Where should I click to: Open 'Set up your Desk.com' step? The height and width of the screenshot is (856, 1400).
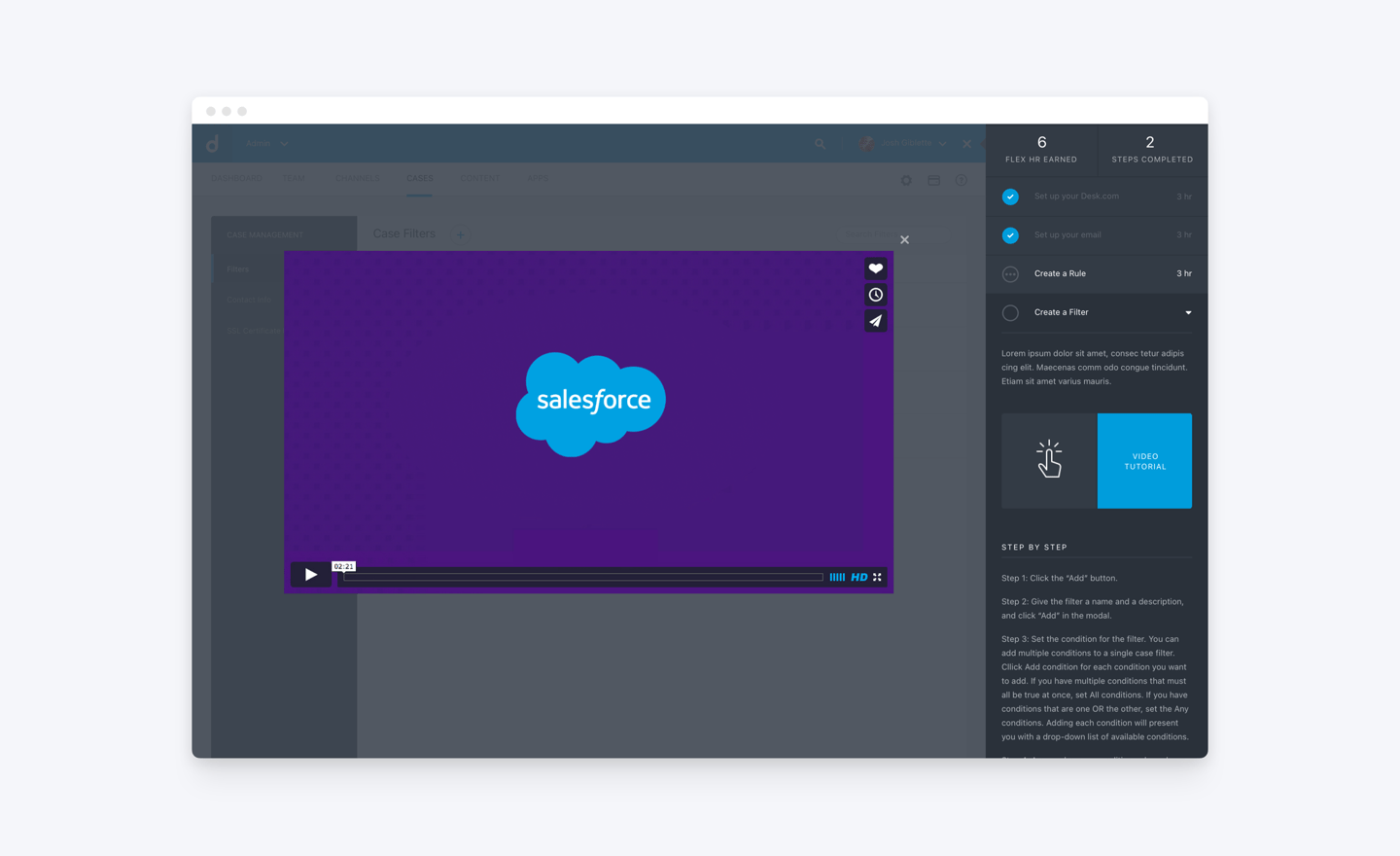tap(1097, 196)
